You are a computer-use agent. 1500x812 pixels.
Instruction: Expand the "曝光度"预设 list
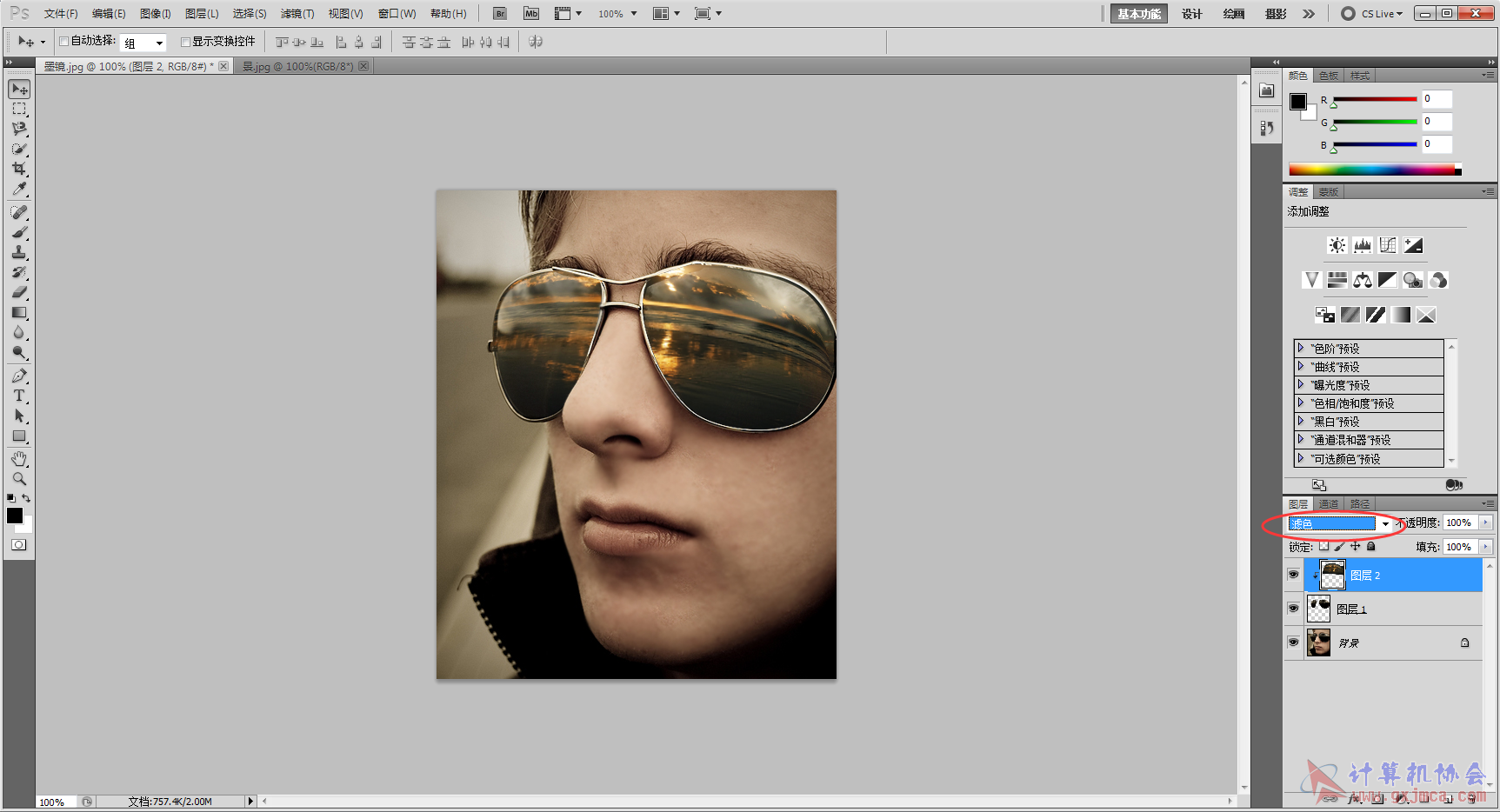tap(1301, 384)
